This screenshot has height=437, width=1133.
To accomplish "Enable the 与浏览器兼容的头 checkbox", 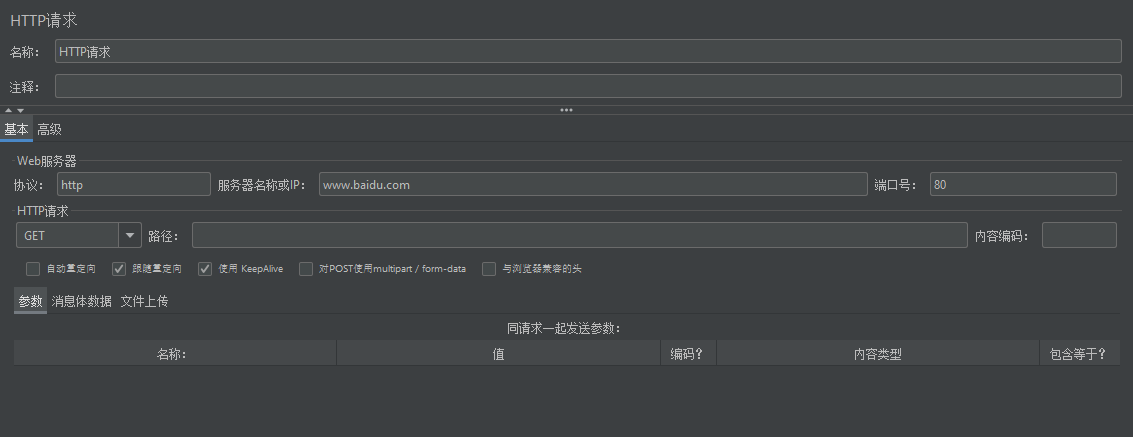I will (489, 269).
